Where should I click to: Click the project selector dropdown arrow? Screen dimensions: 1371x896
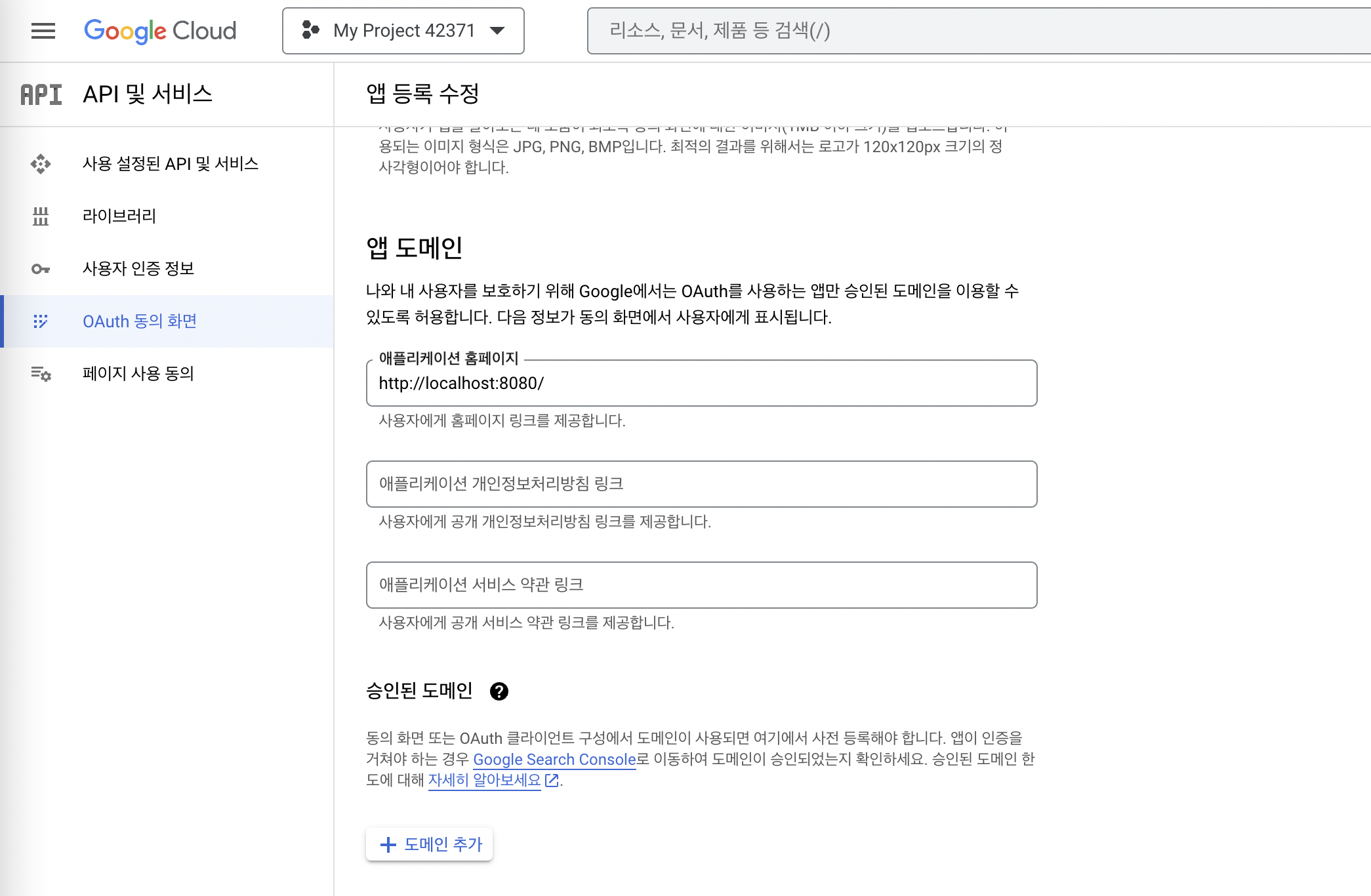tap(498, 31)
